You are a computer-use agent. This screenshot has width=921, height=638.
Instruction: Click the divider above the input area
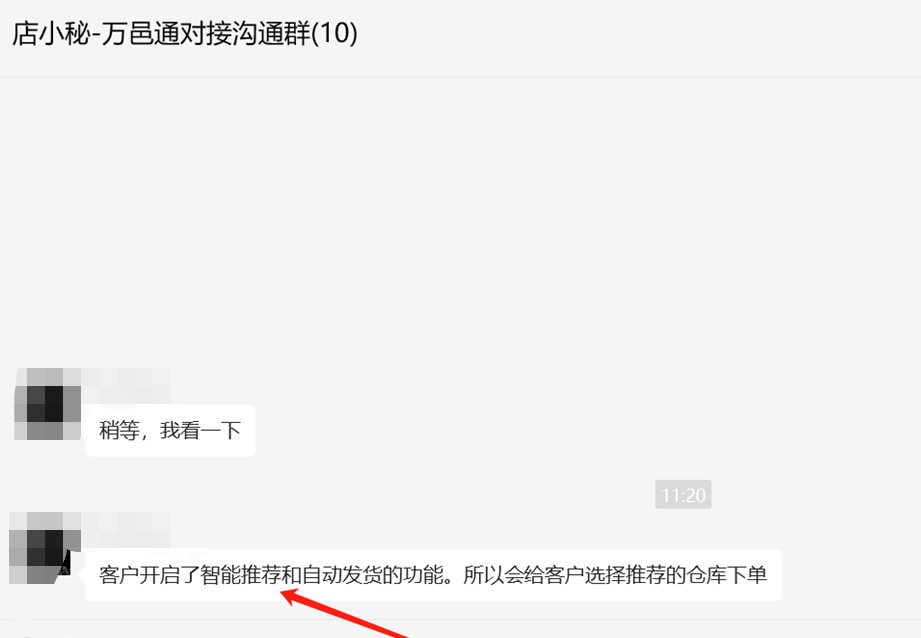click(x=460, y=619)
